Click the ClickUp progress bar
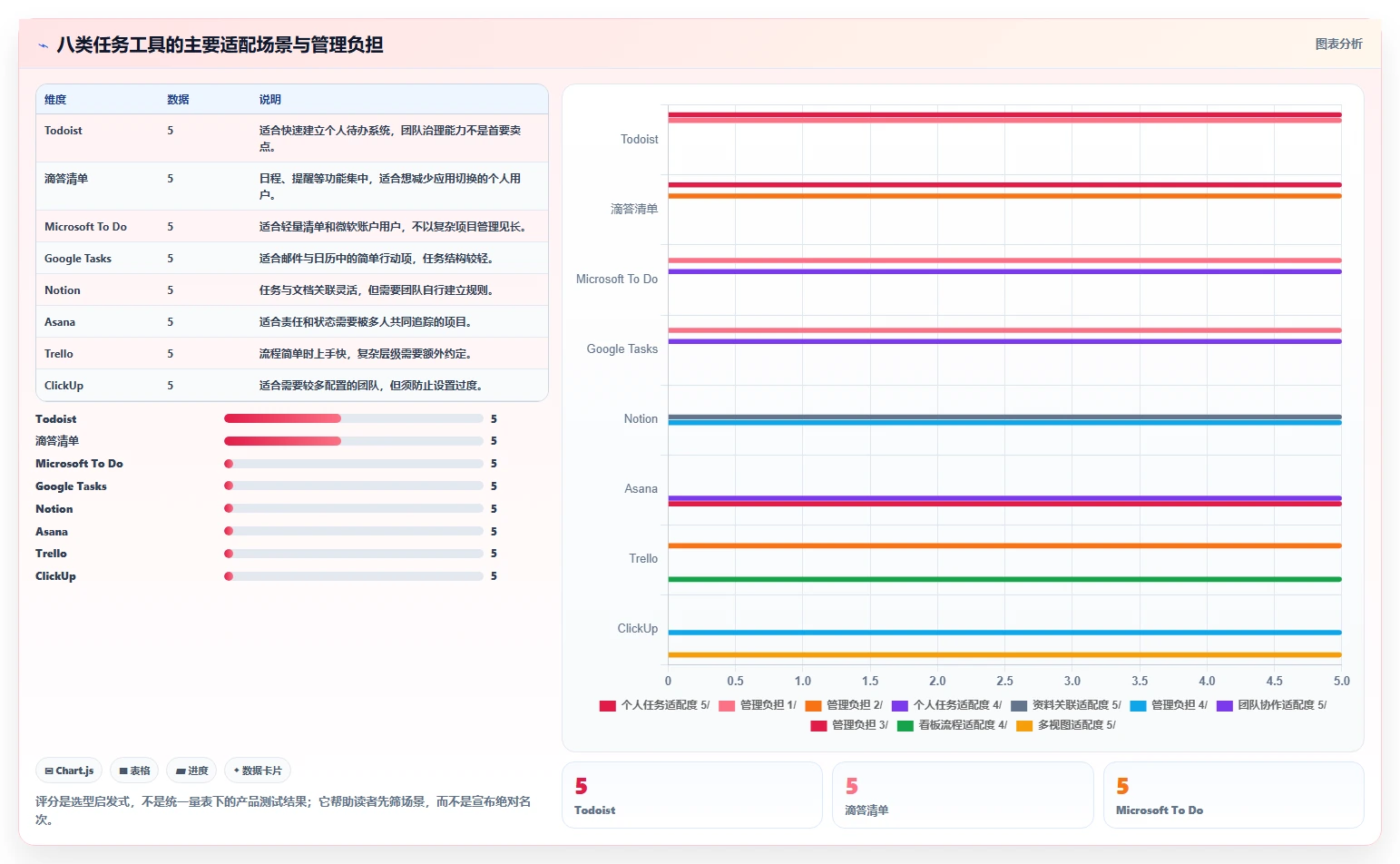This screenshot has height=864, width=1400. tap(354, 576)
